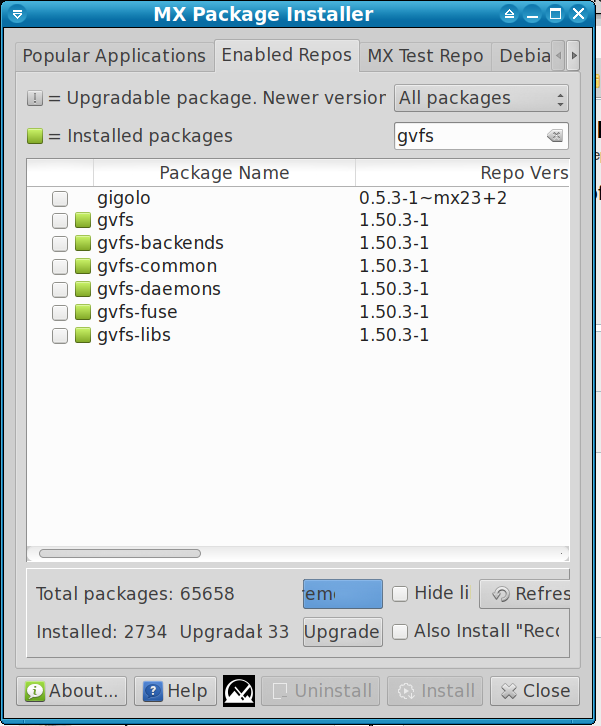Enable the gvfs-libs checkbox
This screenshot has height=726, width=601.
tap(60, 336)
